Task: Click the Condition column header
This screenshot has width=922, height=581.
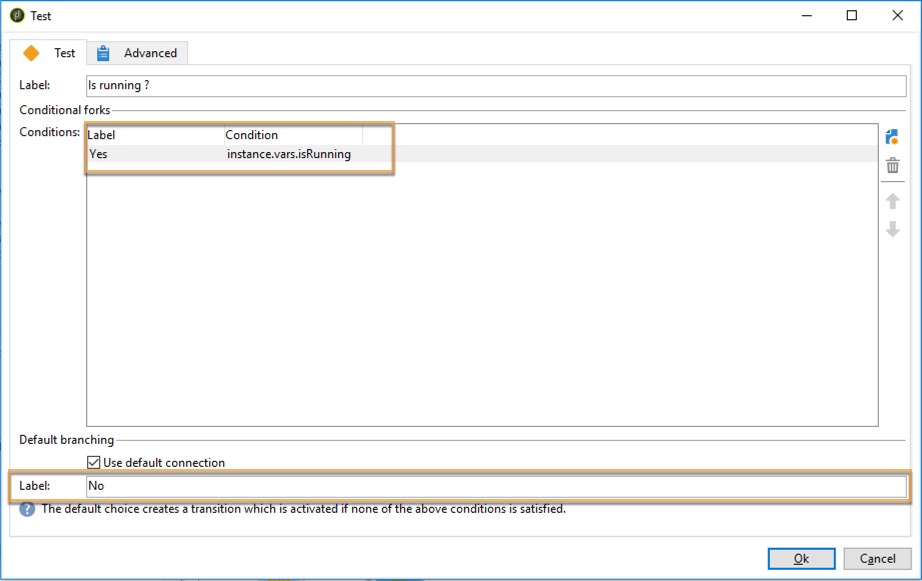Action: click(293, 135)
